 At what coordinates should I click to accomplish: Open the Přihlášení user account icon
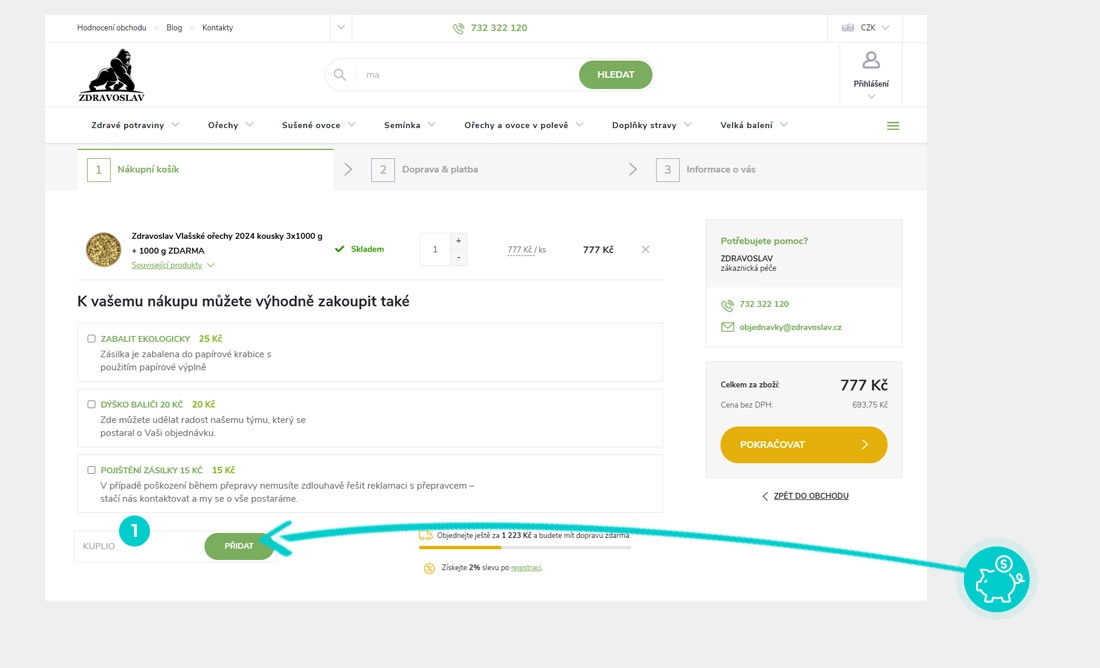pyautogui.click(x=871, y=61)
